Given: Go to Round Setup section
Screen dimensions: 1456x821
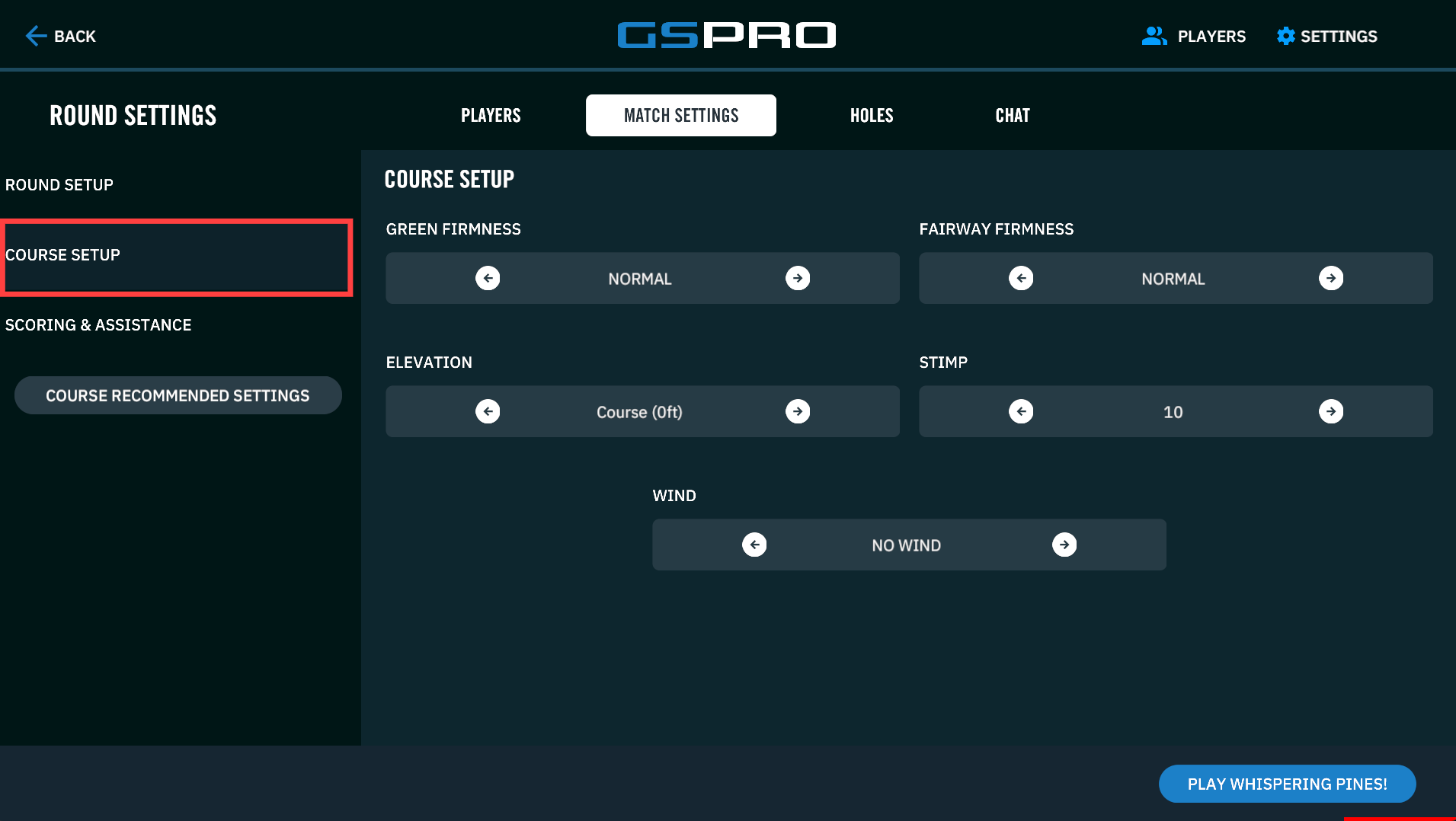Looking at the screenshot, I should point(59,185).
